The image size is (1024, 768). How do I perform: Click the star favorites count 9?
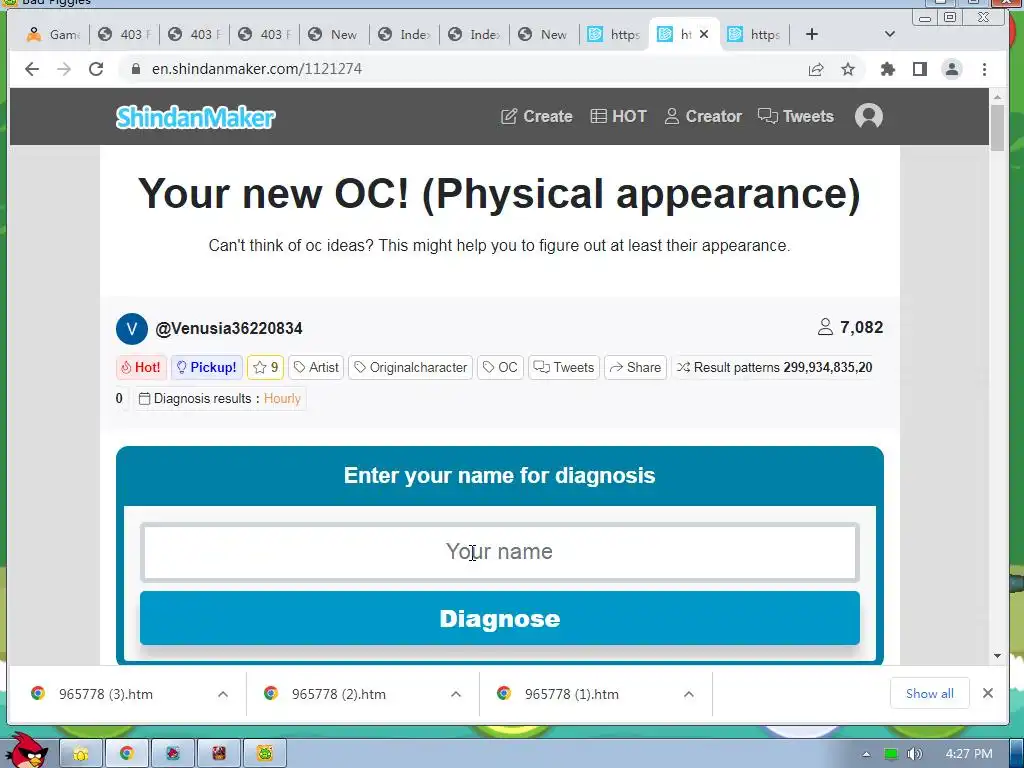pos(265,367)
